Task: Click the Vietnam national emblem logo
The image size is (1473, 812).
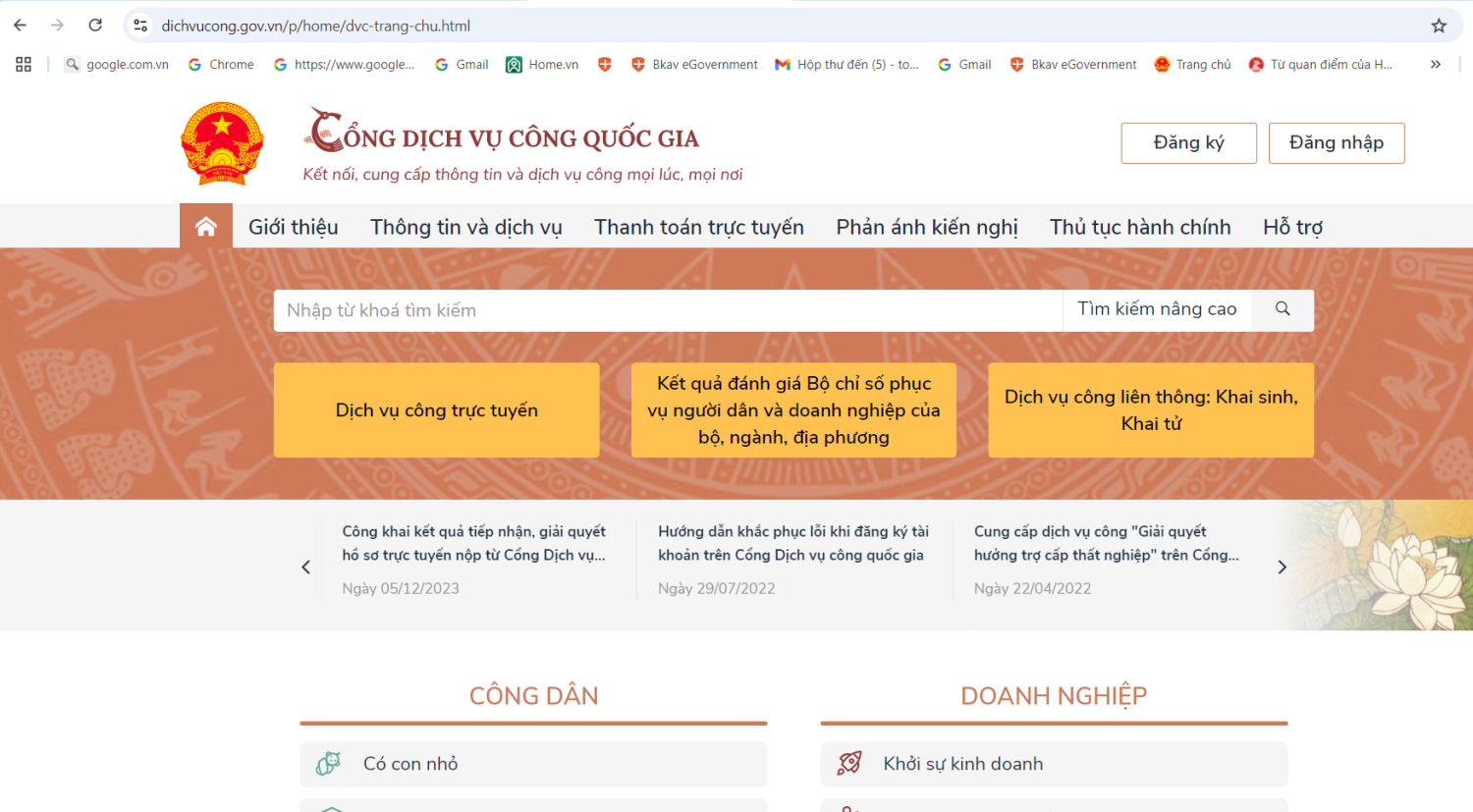Action: pyautogui.click(x=222, y=143)
